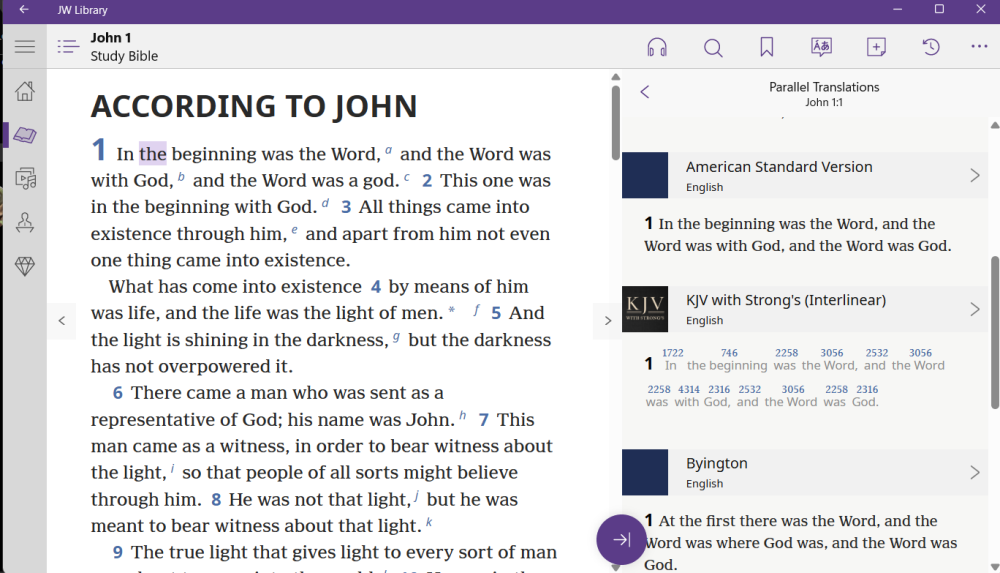The image size is (1000, 573).
Task: Expand Byington translation chevron
Action: [974, 472]
